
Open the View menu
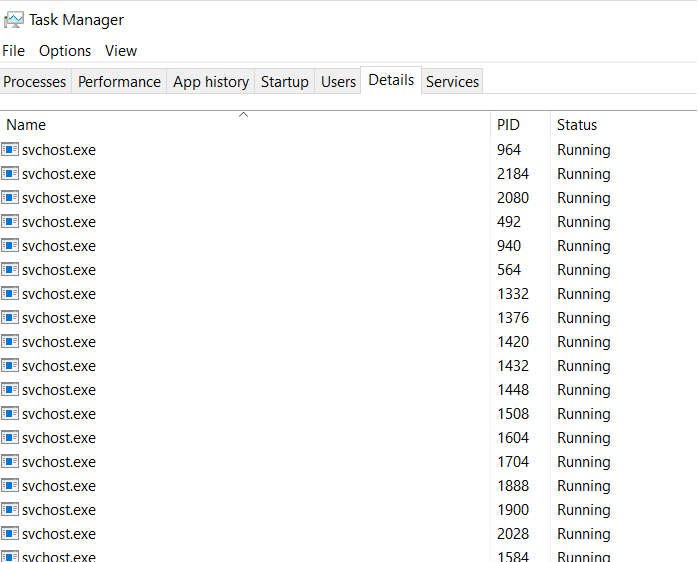(121, 51)
